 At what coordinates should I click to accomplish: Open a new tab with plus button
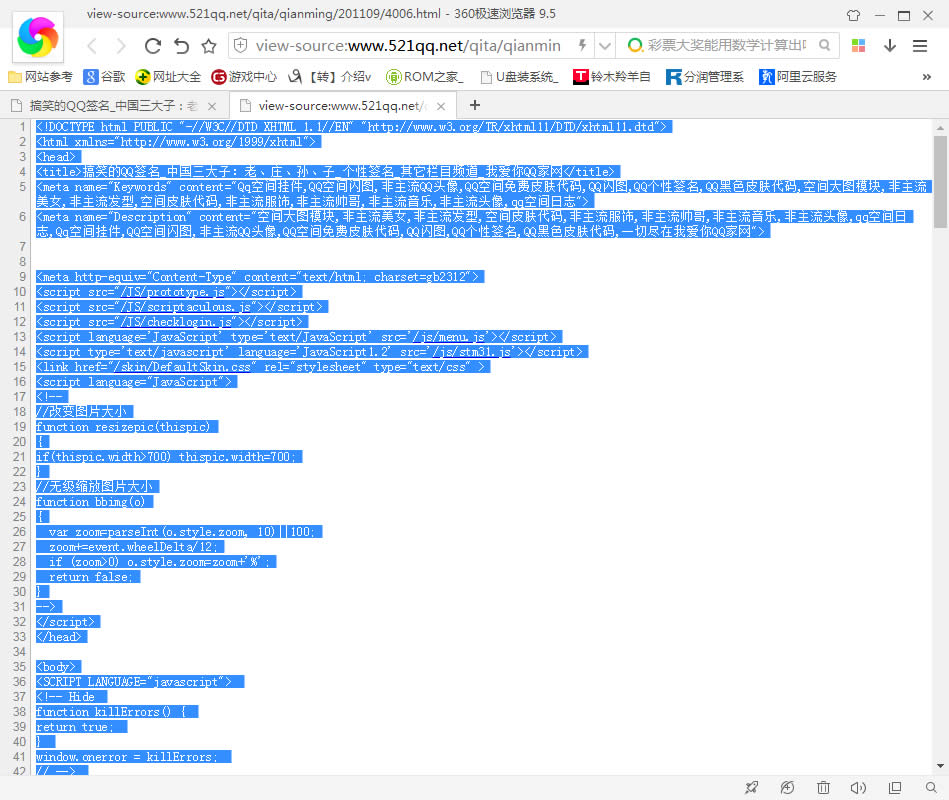tap(474, 105)
